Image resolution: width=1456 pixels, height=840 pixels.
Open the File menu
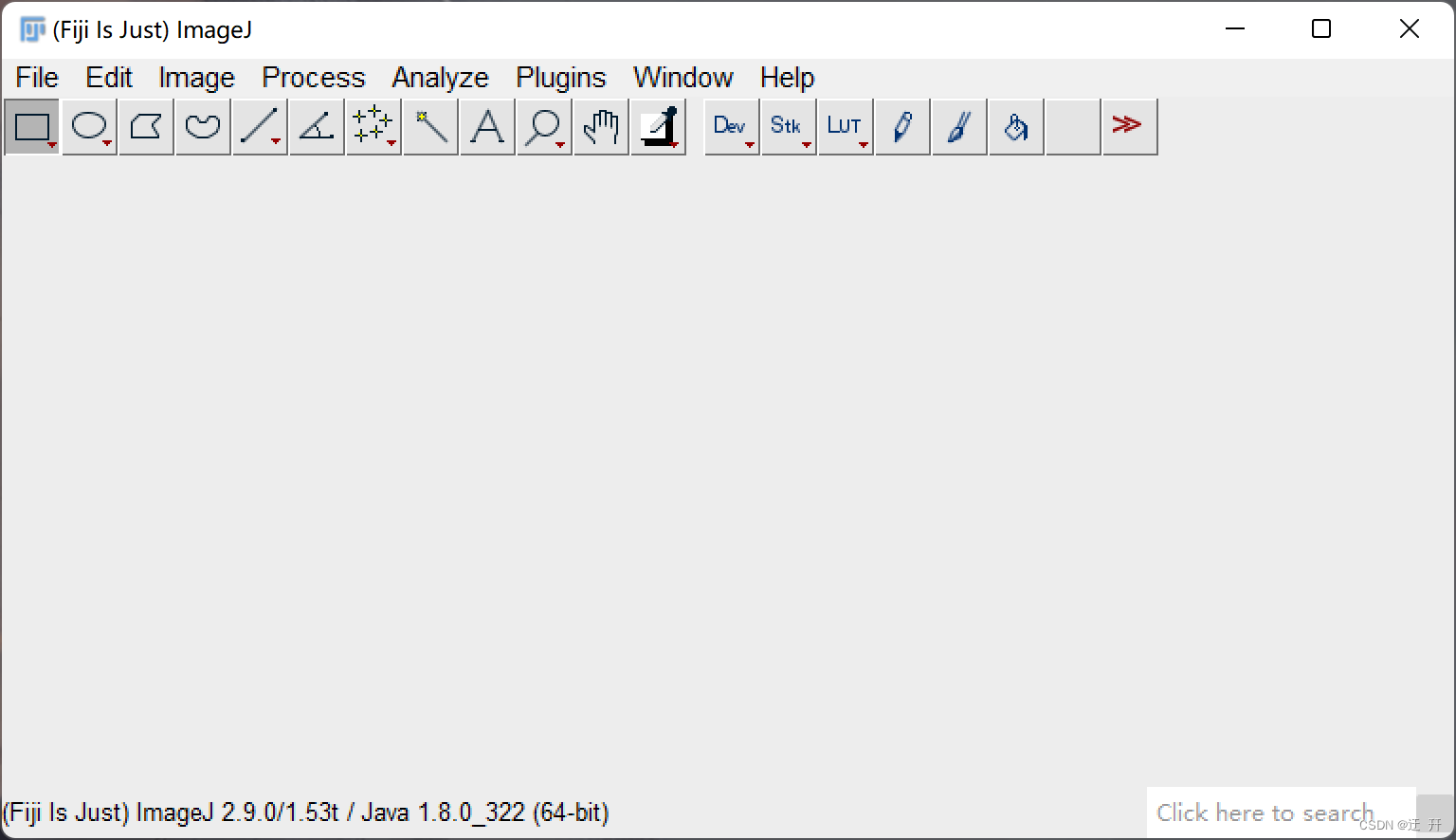point(37,77)
